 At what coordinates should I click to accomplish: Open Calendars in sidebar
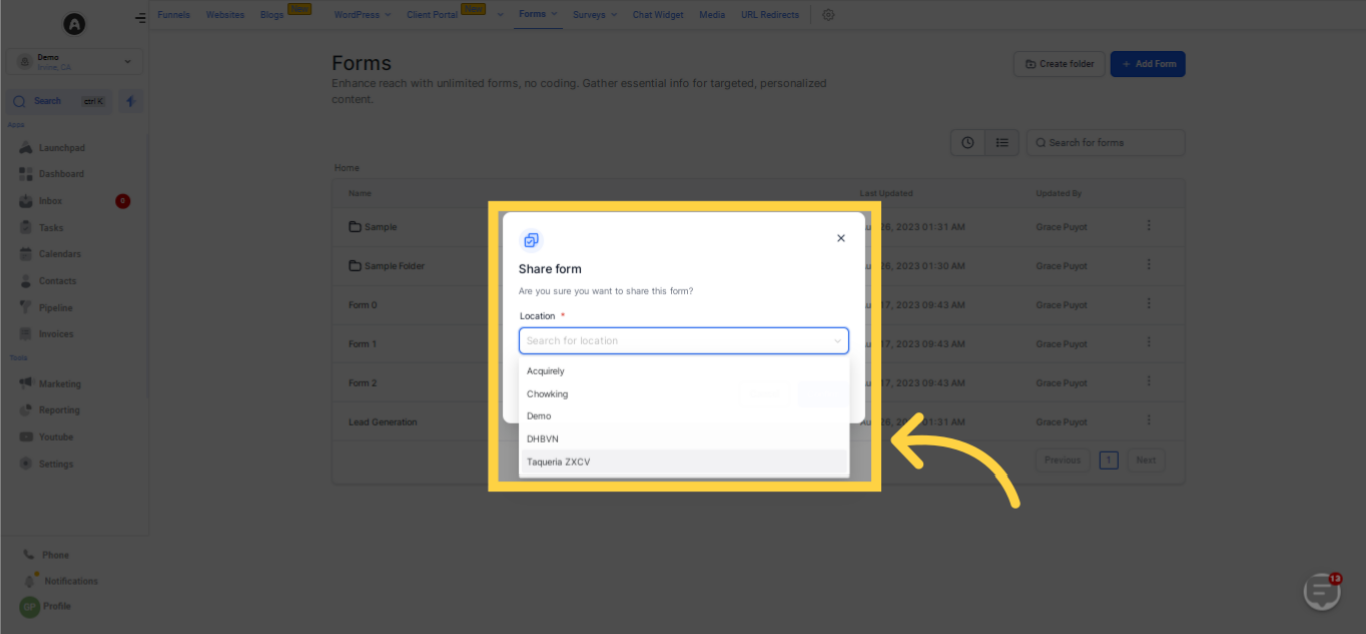pos(60,254)
